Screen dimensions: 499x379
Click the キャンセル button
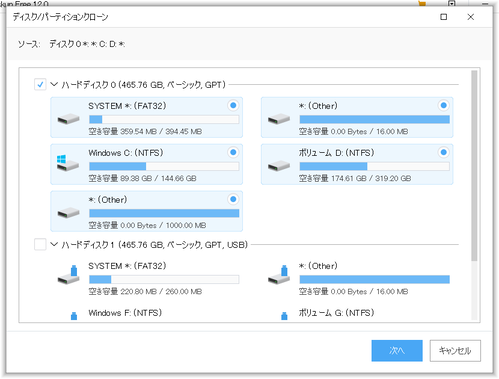pos(455,351)
